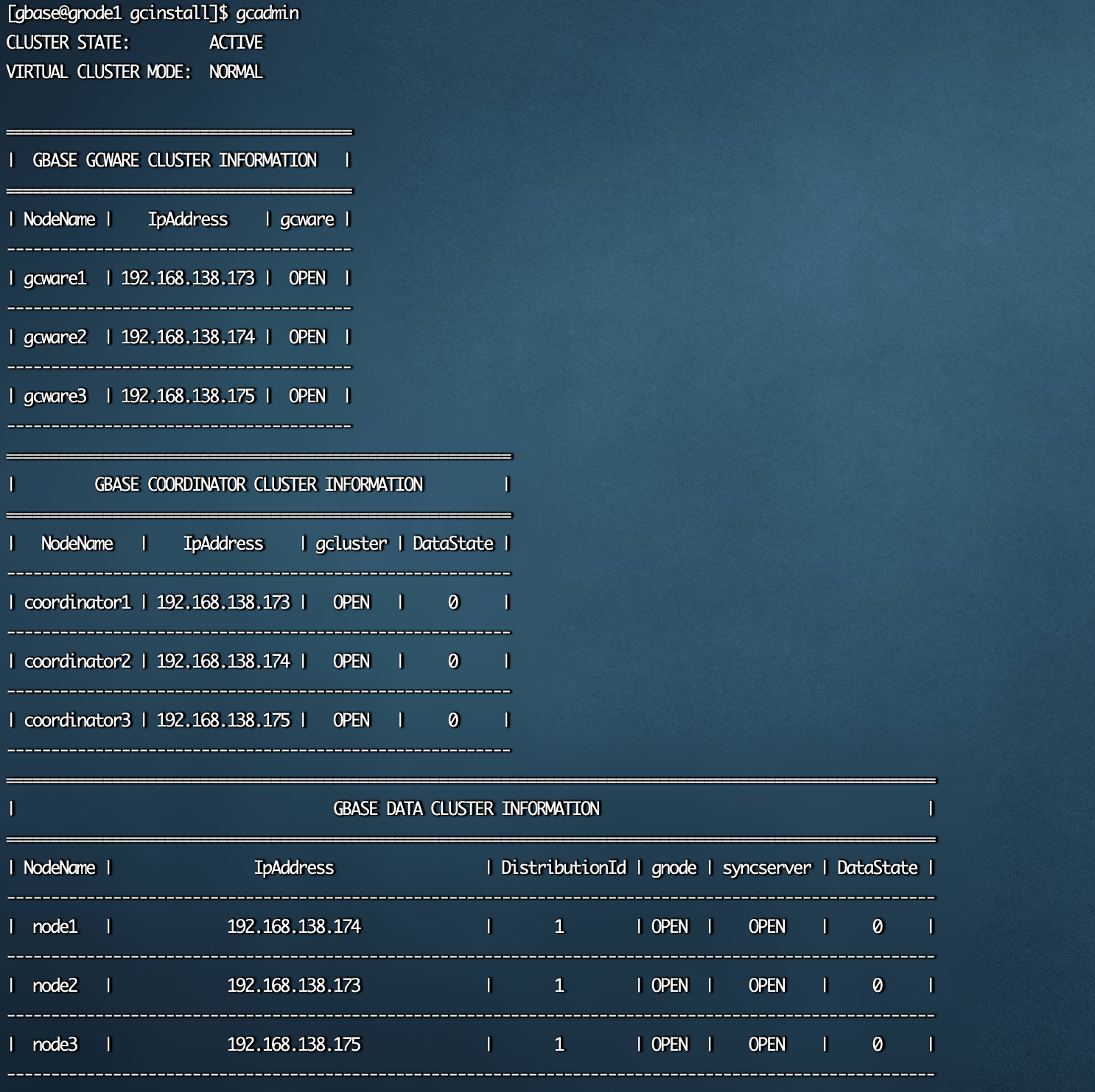The height and width of the screenshot is (1092, 1095).
Task: Select the gcware3 node name
Action: (x=55, y=396)
